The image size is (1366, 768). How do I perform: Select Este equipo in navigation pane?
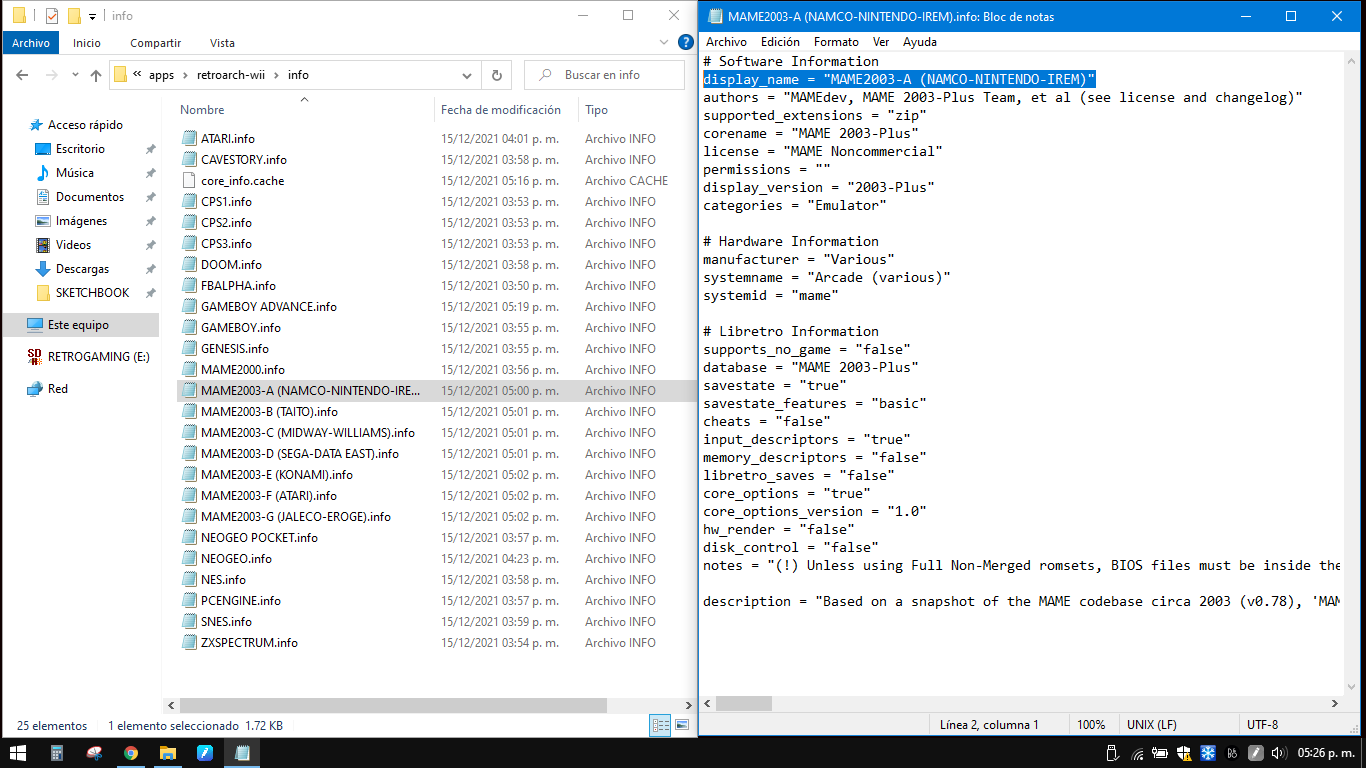(x=78, y=325)
